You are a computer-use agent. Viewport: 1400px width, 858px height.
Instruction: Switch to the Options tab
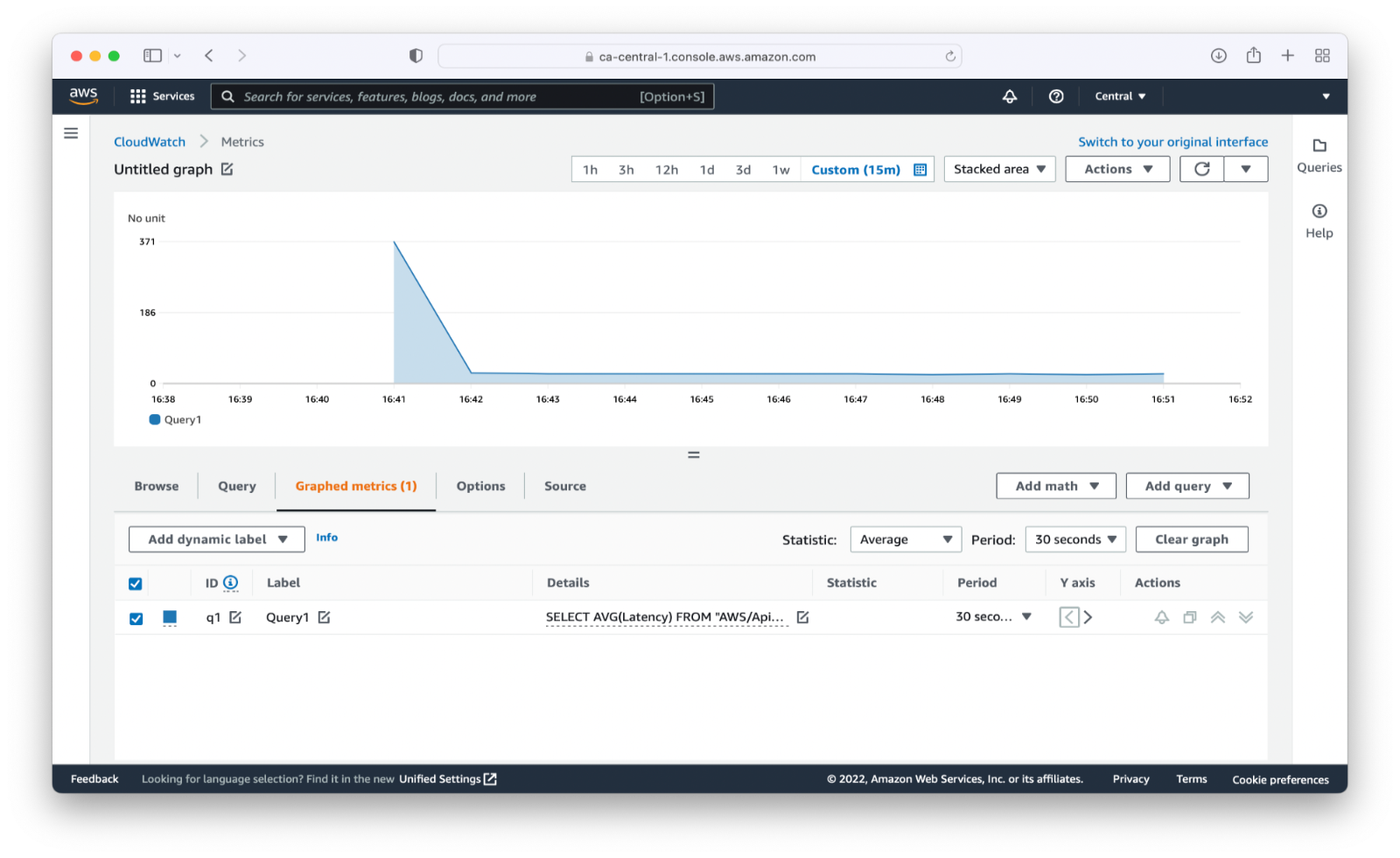pyautogui.click(x=480, y=486)
